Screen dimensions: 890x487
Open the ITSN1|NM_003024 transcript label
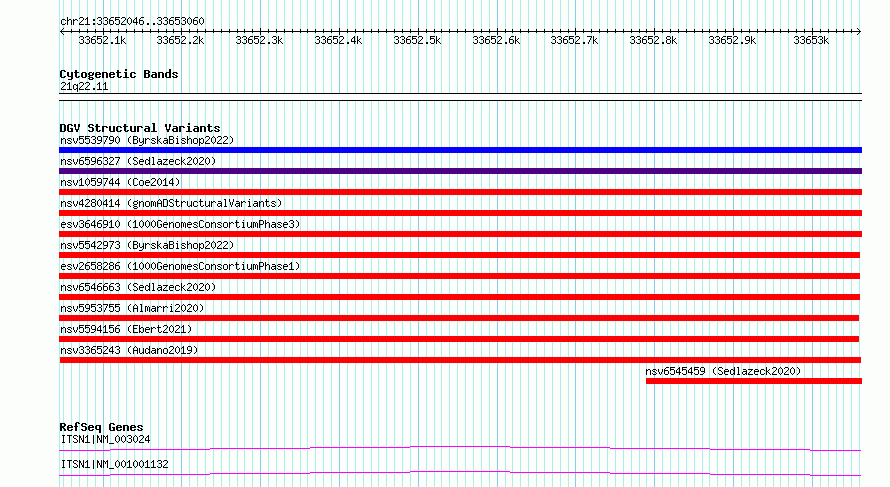105,439
